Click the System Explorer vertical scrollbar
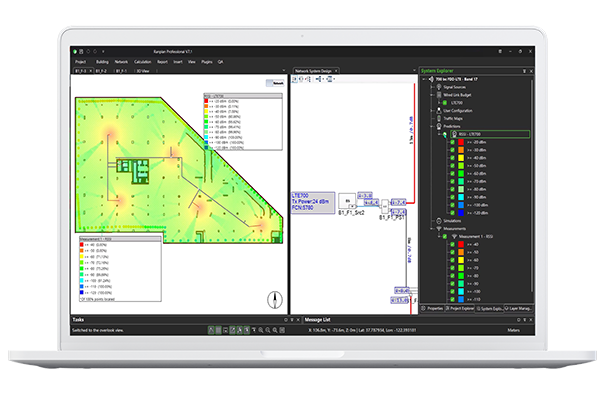604x394 pixels. coord(532,185)
